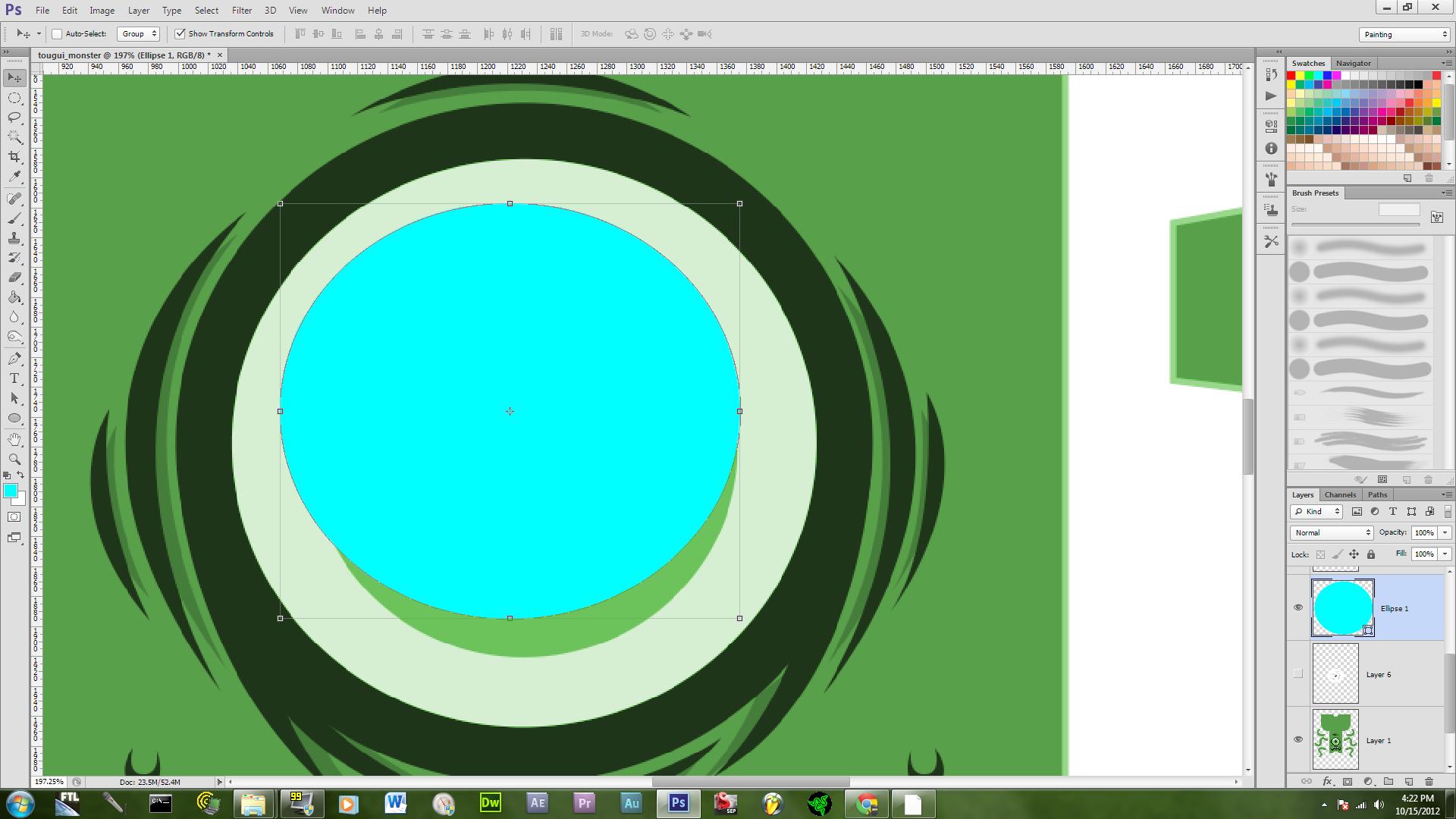Screen dimensions: 1456x819
Task: Open the Kind filter dropdown
Action: (x=1317, y=512)
